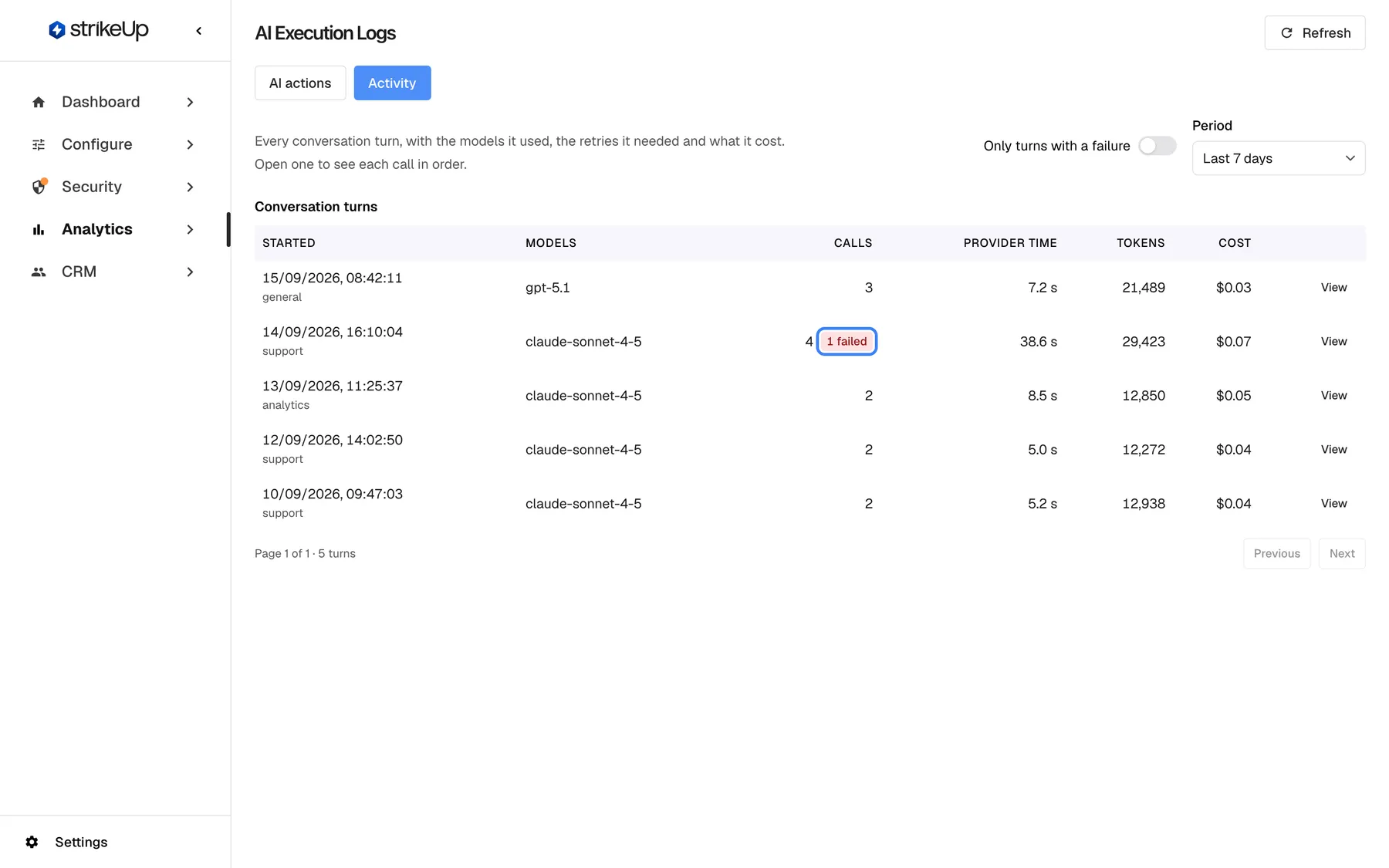Viewport: 1389px width, 868px height.
Task: Expand the Dashboard menu chevron
Action: pyautogui.click(x=190, y=102)
